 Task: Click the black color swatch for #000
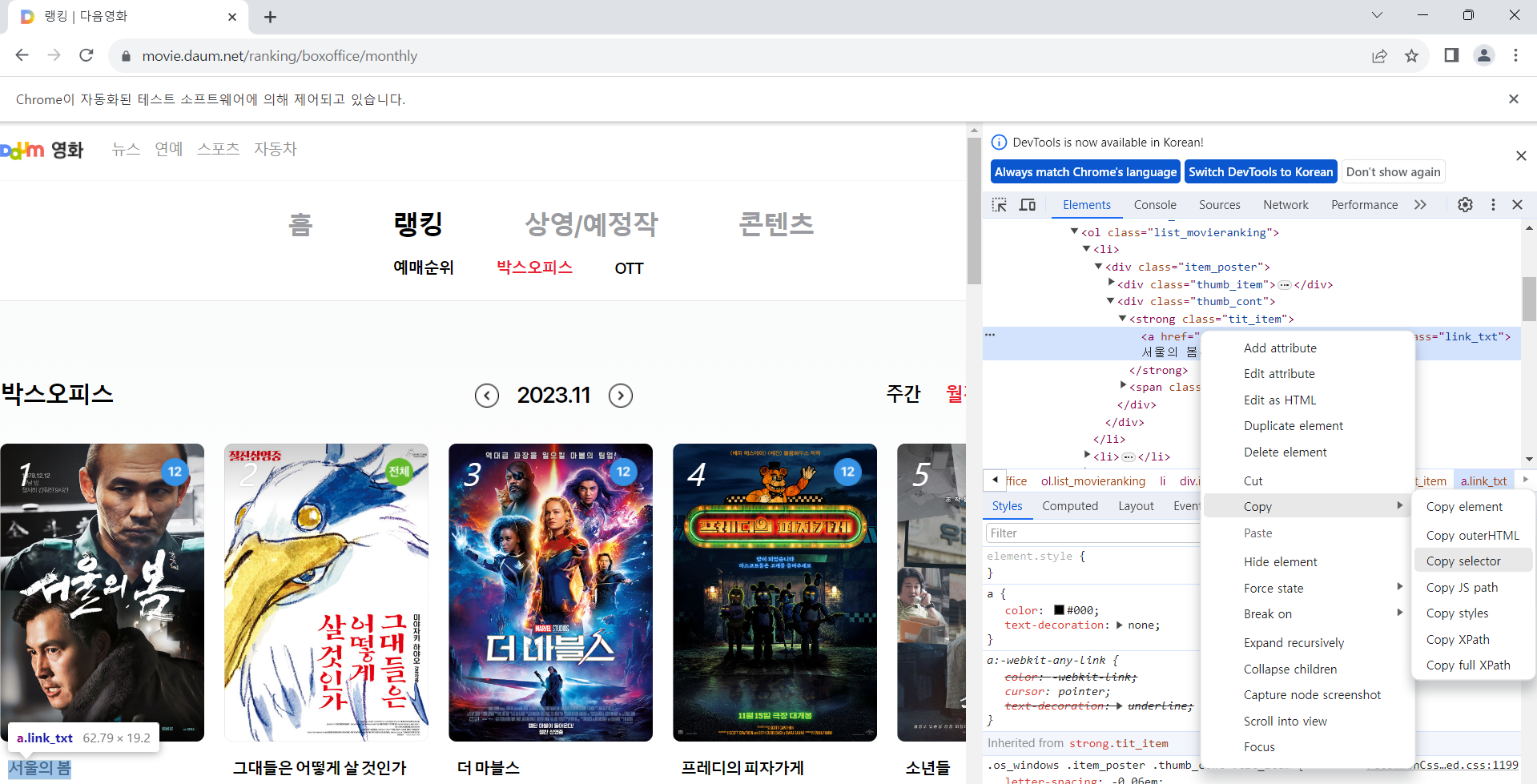click(1059, 610)
